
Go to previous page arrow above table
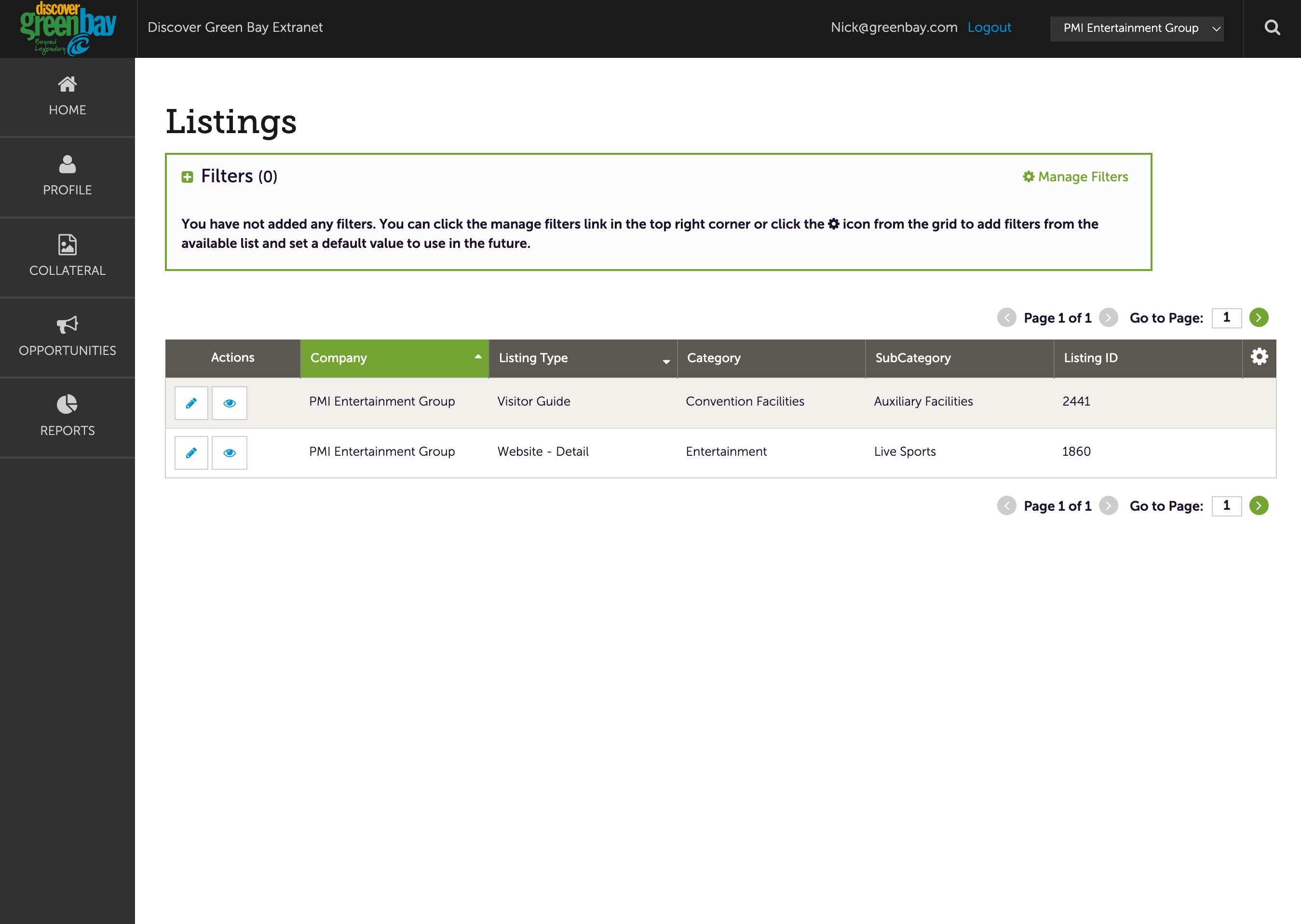tap(1006, 317)
